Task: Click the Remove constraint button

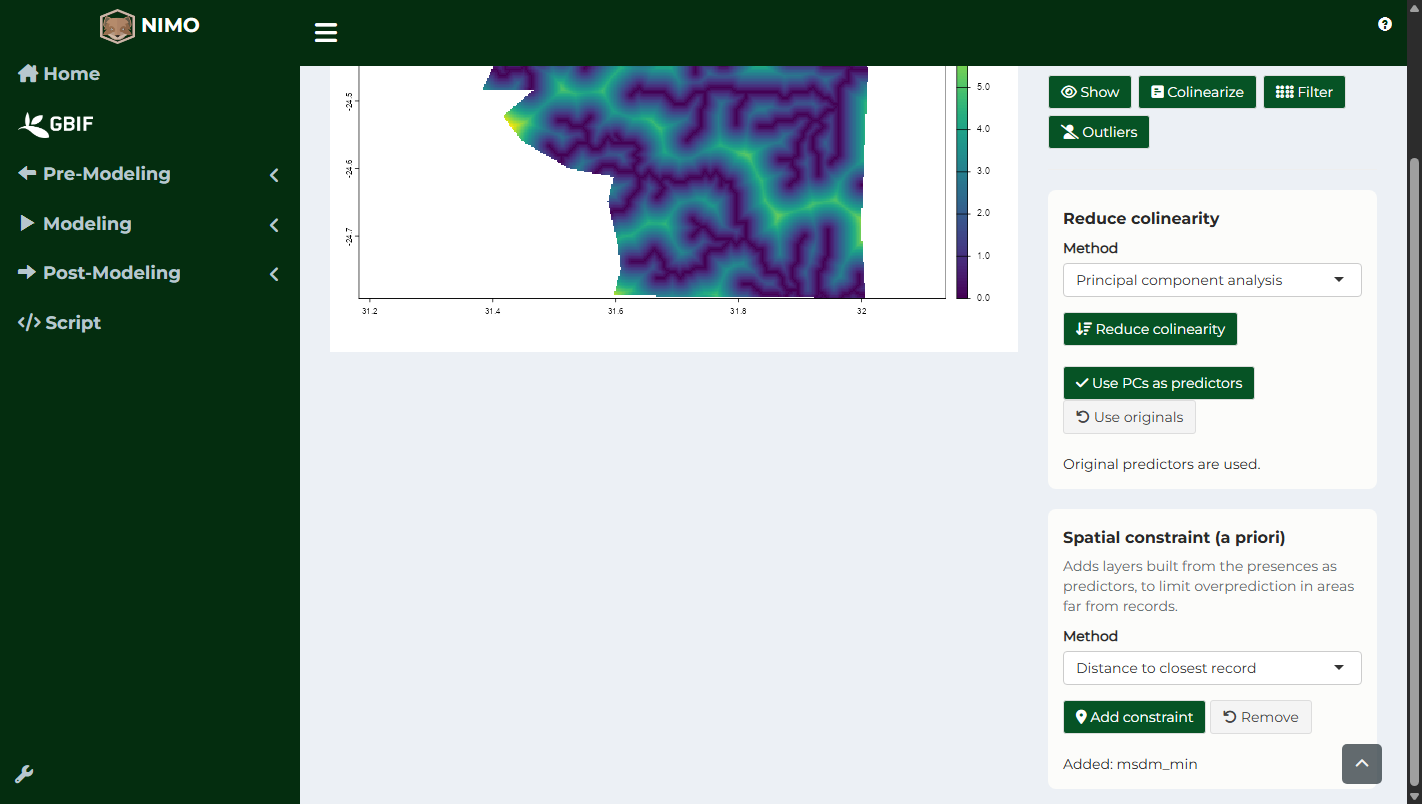Action: (x=1261, y=717)
